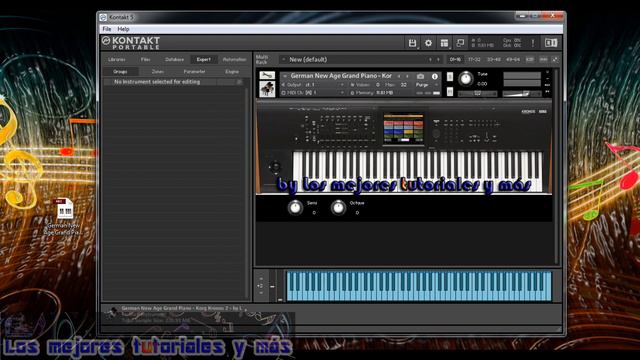Screen dimensions: 640x360
Task: Click the aux view toggle in rack header
Action: (x=543, y=60)
